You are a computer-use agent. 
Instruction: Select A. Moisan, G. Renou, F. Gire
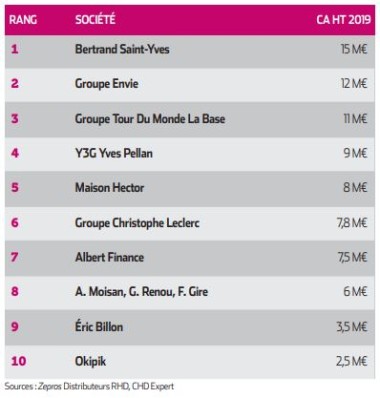click(142, 292)
